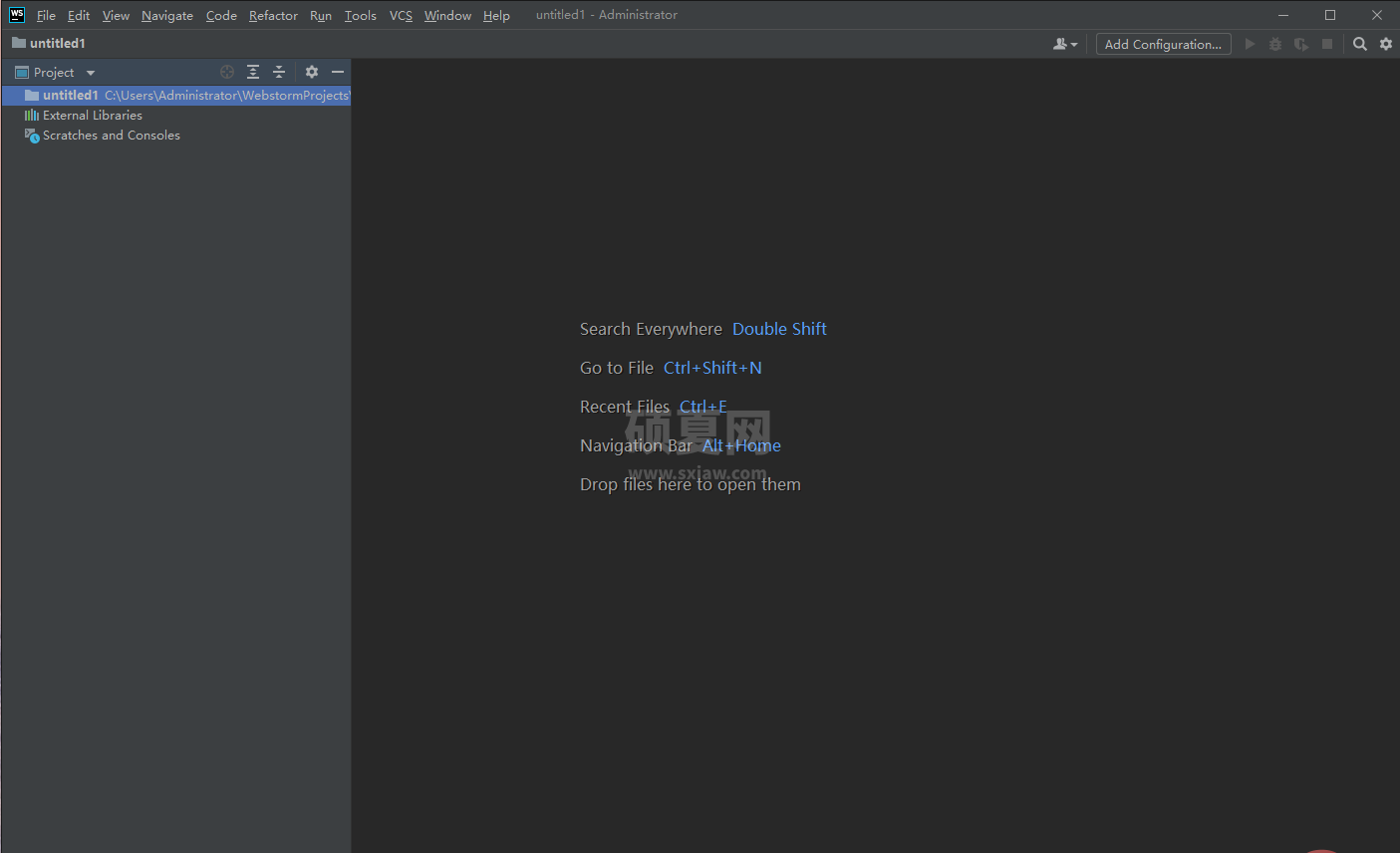Open Search Everywhere magnifier icon
The image size is (1400, 853).
coord(1360,44)
